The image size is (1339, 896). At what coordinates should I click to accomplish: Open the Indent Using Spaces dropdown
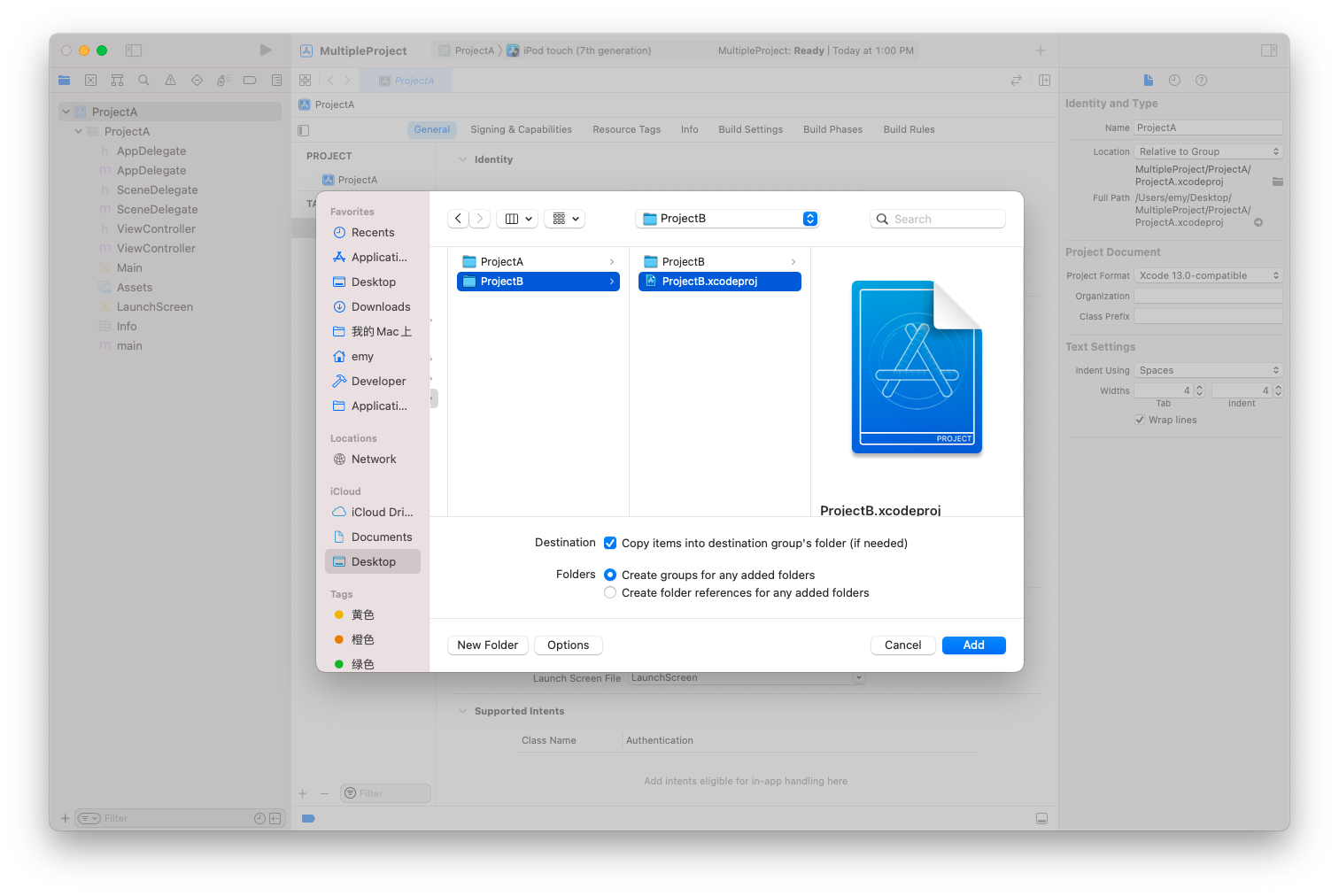[1209, 370]
